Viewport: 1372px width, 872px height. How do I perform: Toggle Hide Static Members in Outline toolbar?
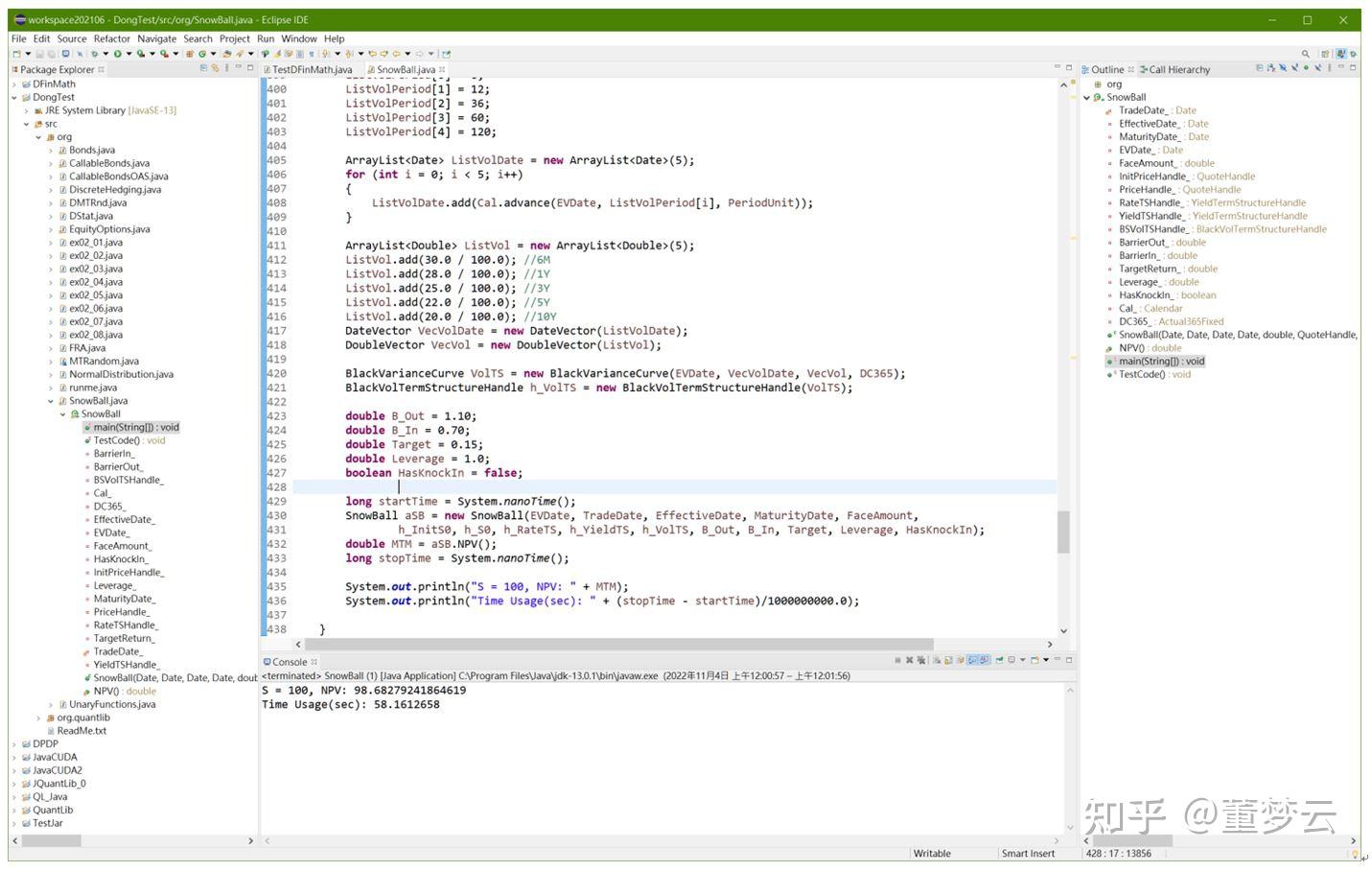1294,69
